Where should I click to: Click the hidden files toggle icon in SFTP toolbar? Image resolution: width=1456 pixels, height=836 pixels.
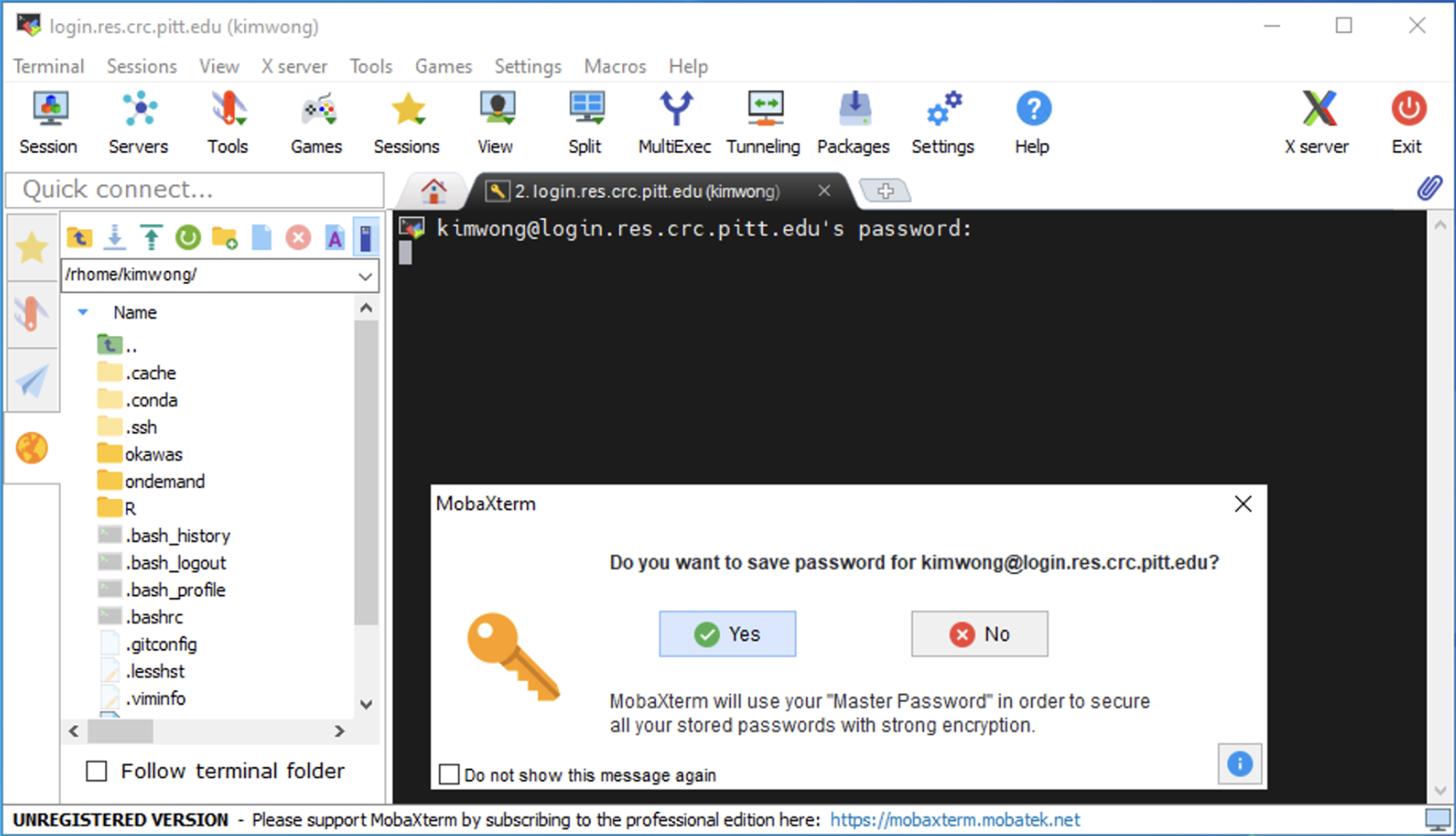coord(366,238)
